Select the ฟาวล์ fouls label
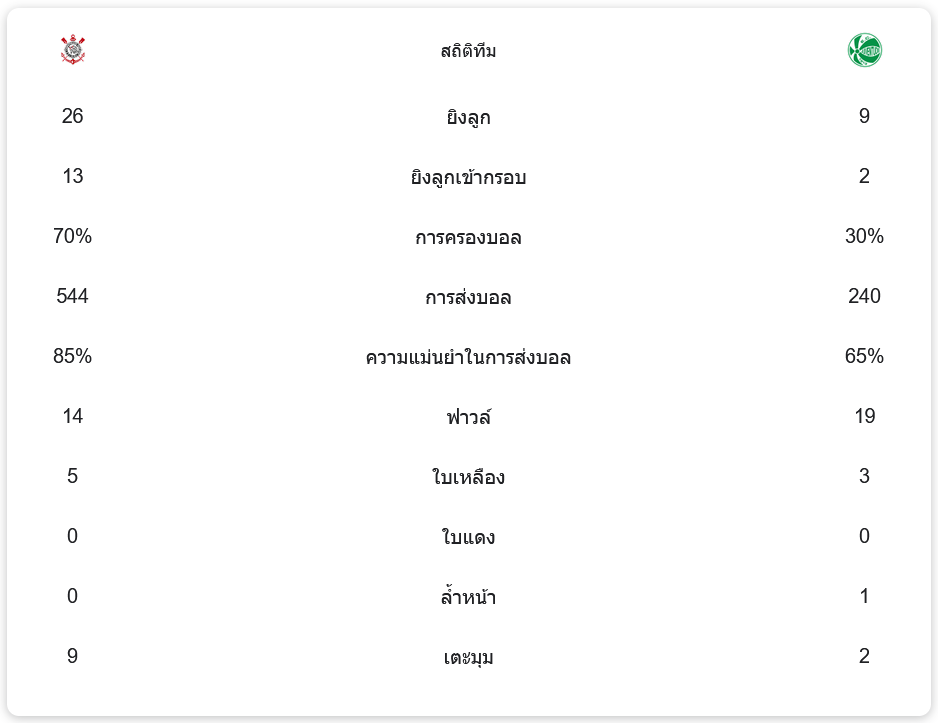Image resolution: width=938 pixels, height=723 pixels. pos(468,417)
